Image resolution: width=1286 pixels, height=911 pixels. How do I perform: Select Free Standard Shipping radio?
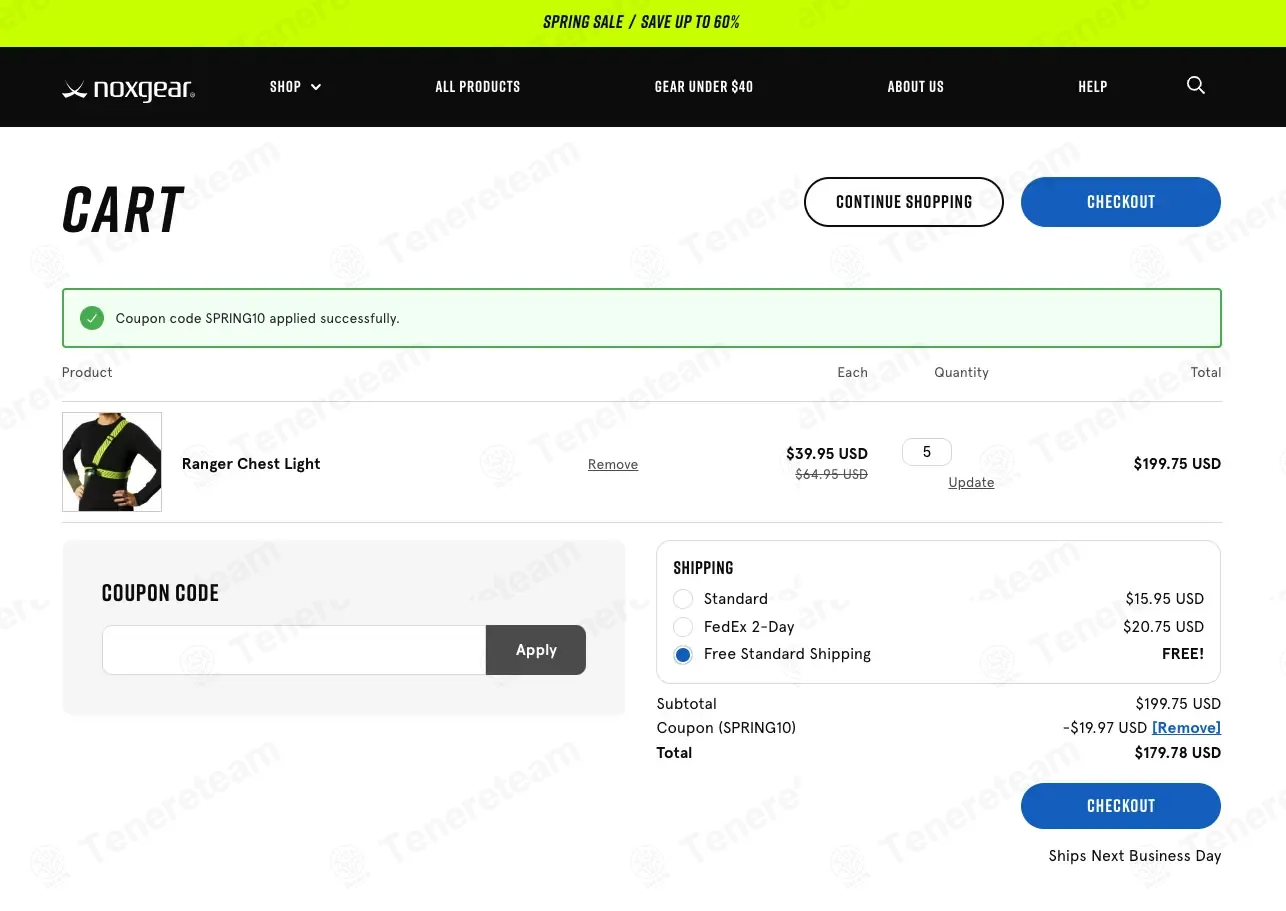683,654
